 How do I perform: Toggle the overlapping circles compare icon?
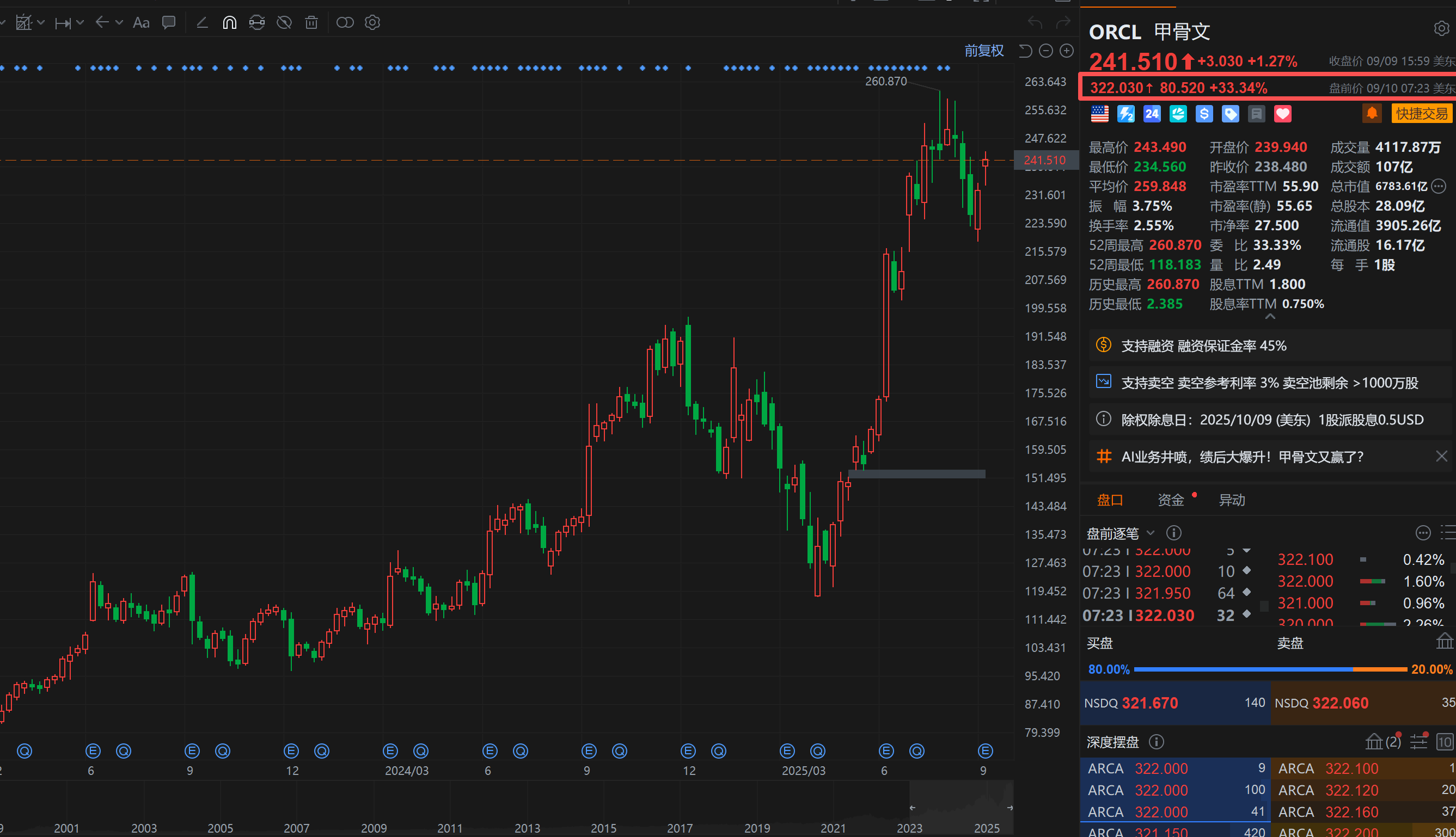[x=345, y=23]
